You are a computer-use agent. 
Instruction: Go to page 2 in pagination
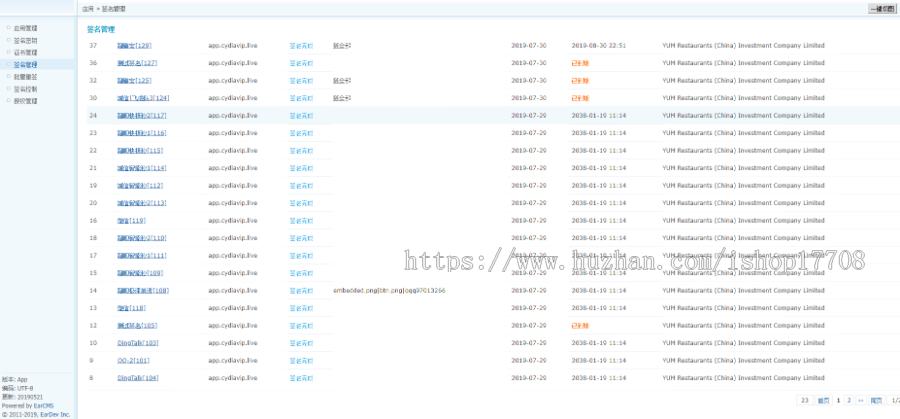(849, 401)
